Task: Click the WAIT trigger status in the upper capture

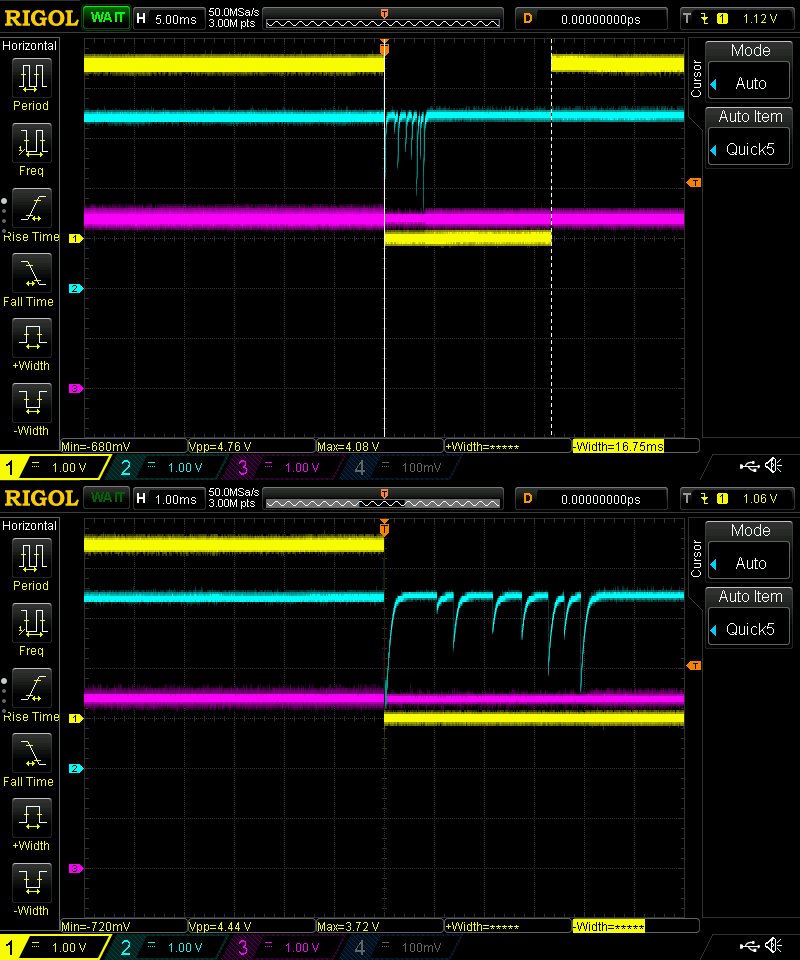Action: click(x=107, y=18)
